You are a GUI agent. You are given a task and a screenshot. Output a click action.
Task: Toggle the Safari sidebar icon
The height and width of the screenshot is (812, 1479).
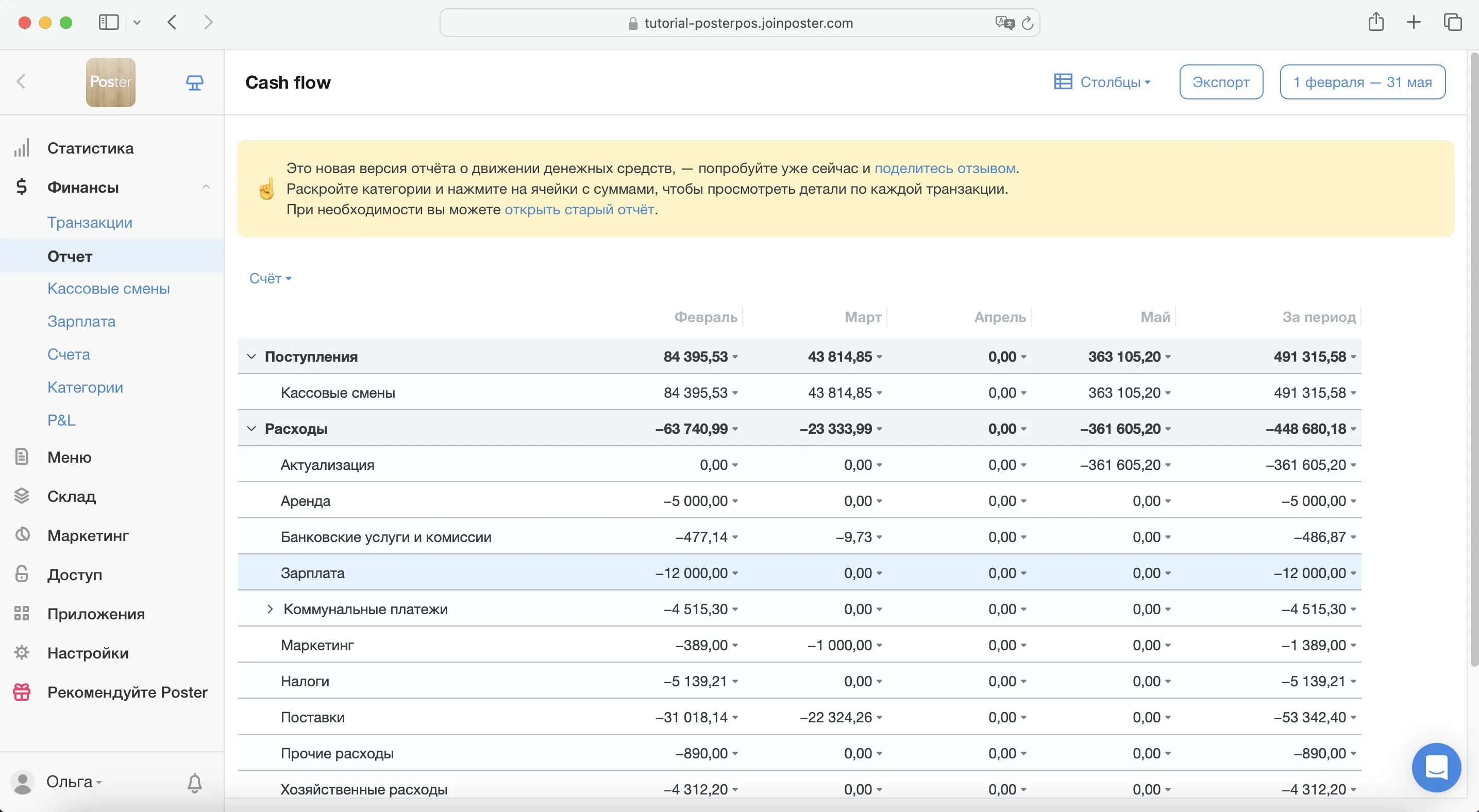pyautogui.click(x=109, y=22)
